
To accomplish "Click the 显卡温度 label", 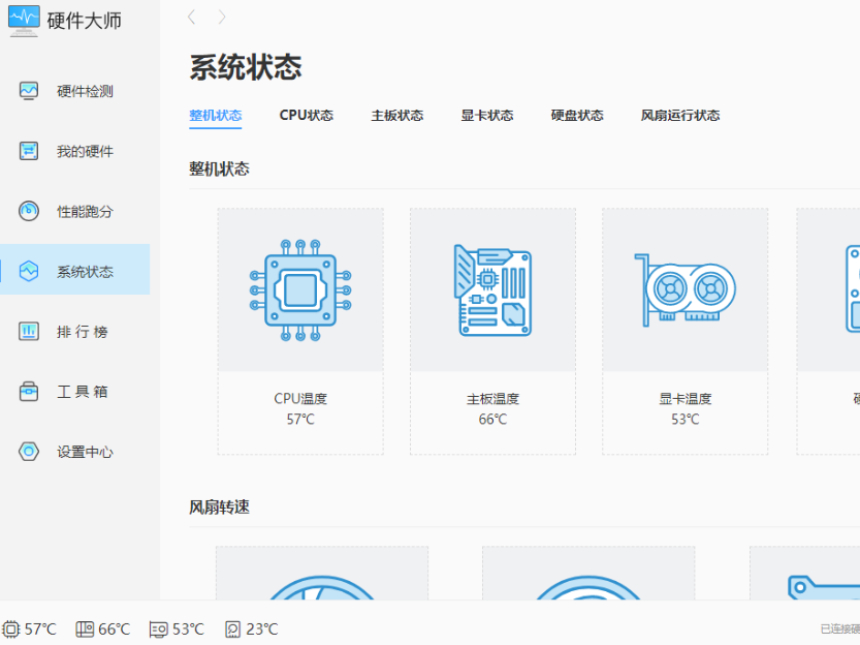I will tap(685, 399).
